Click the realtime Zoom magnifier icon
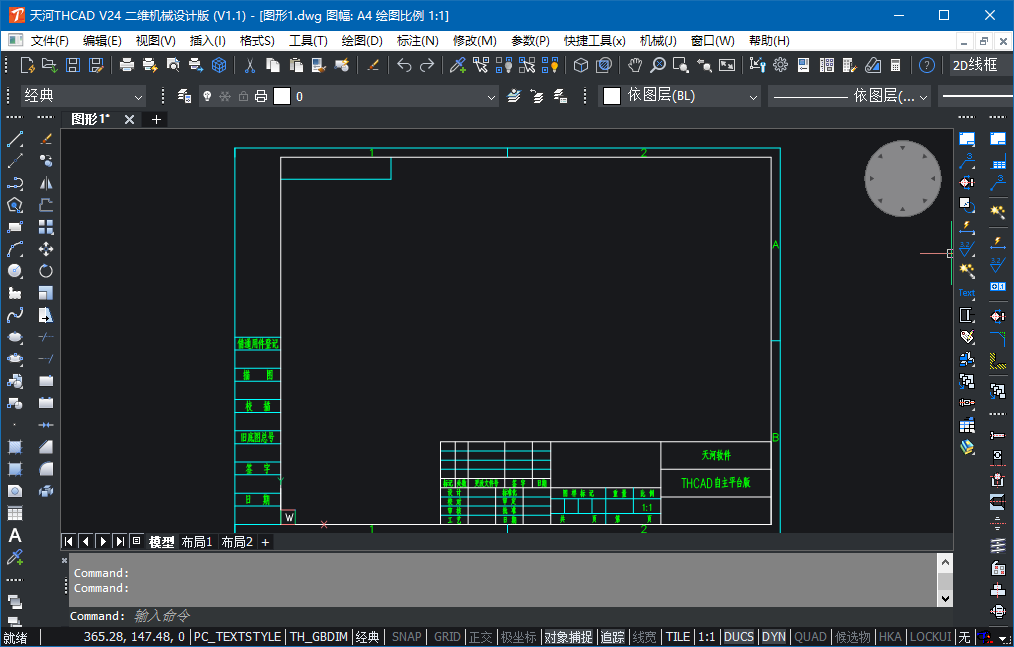Viewport: 1014px width, 647px height. tap(658, 65)
